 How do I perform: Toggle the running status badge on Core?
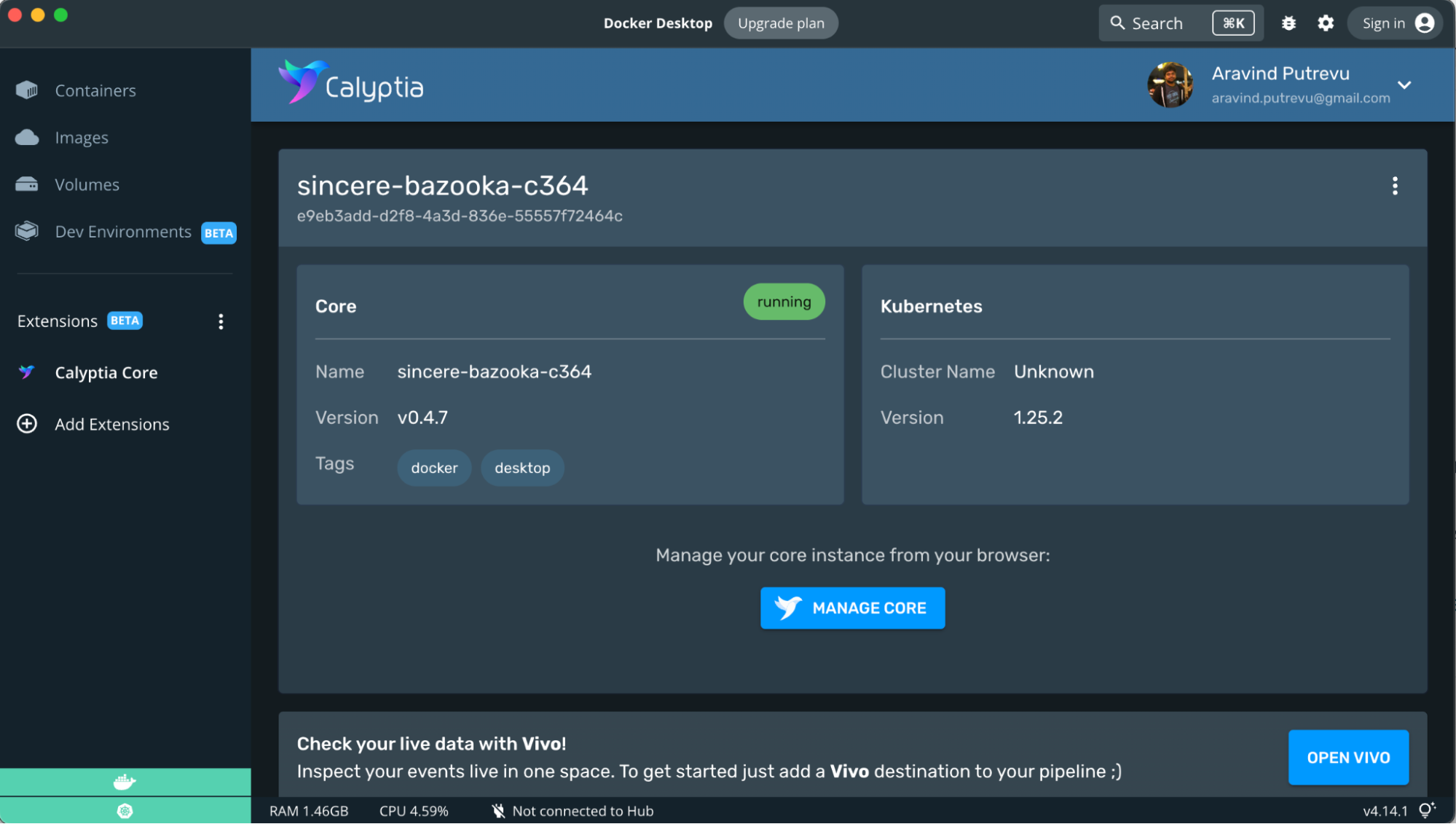785,301
